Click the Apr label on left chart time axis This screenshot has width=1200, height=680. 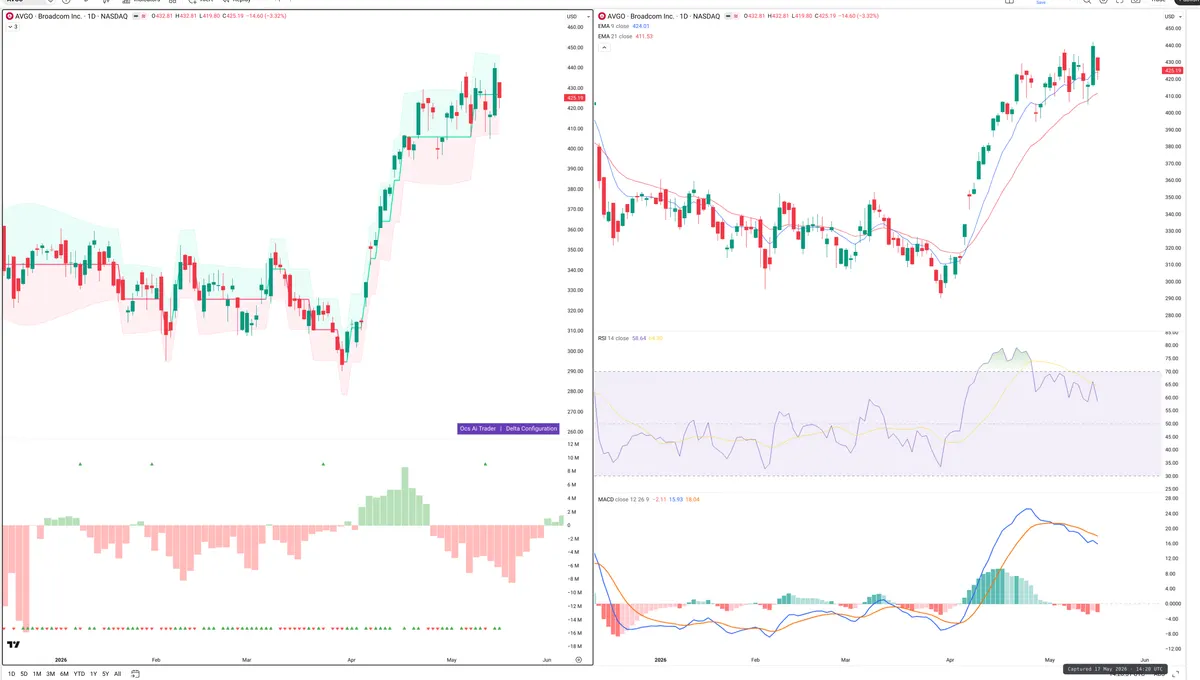[351, 660]
